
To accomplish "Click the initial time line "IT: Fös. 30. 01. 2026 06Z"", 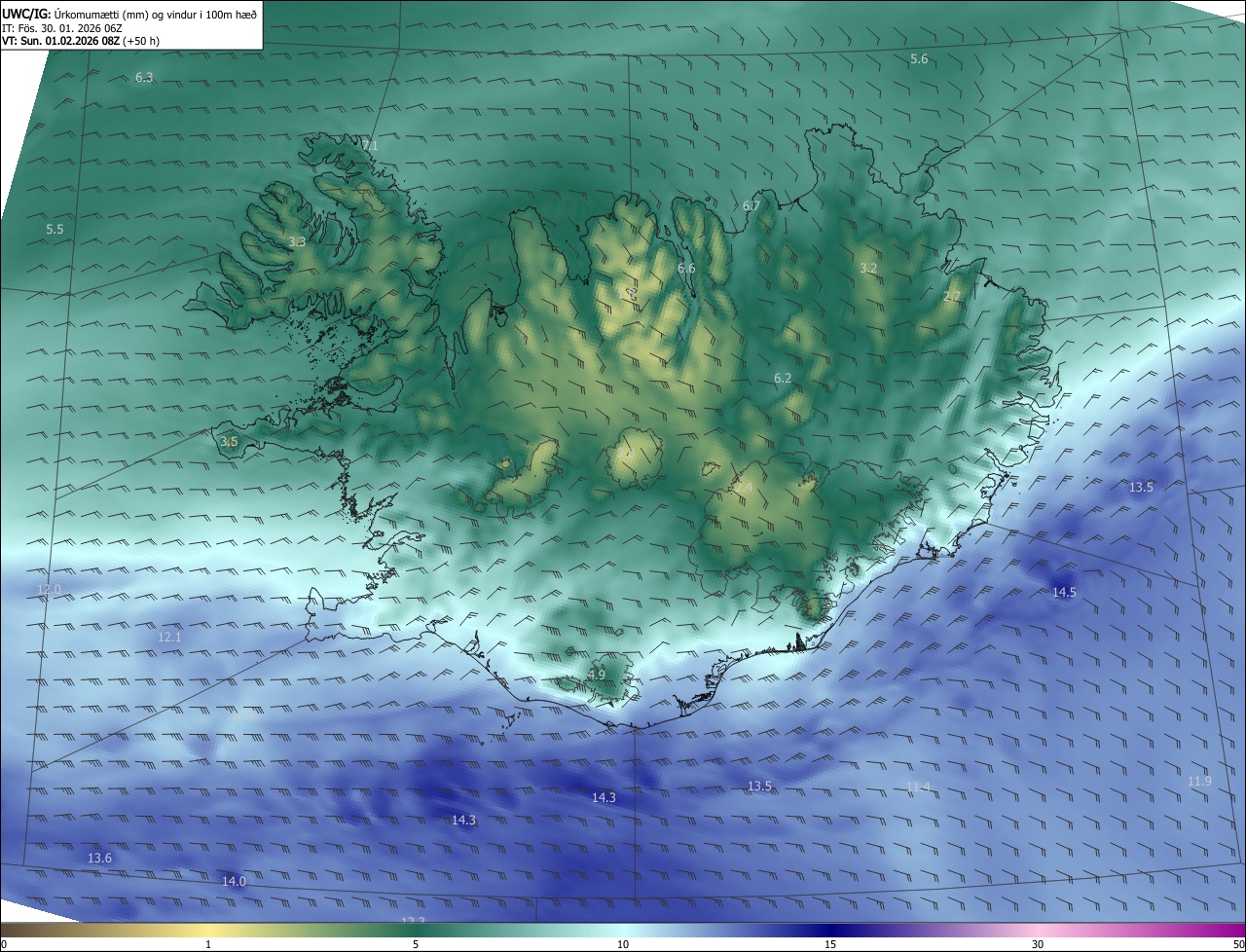I will 63,28.
